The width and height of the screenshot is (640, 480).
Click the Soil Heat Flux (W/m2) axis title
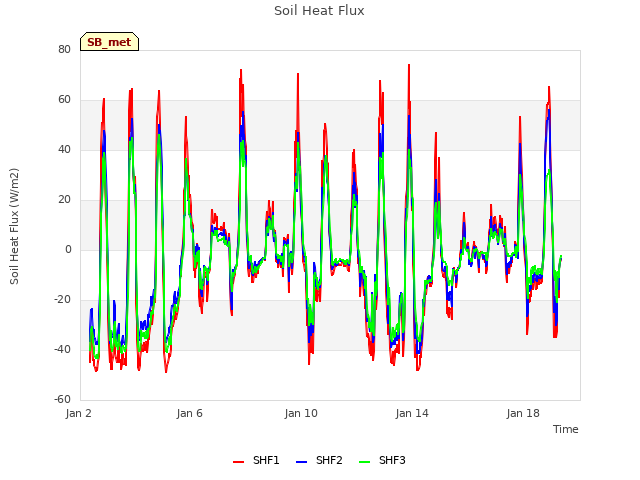coord(14,226)
